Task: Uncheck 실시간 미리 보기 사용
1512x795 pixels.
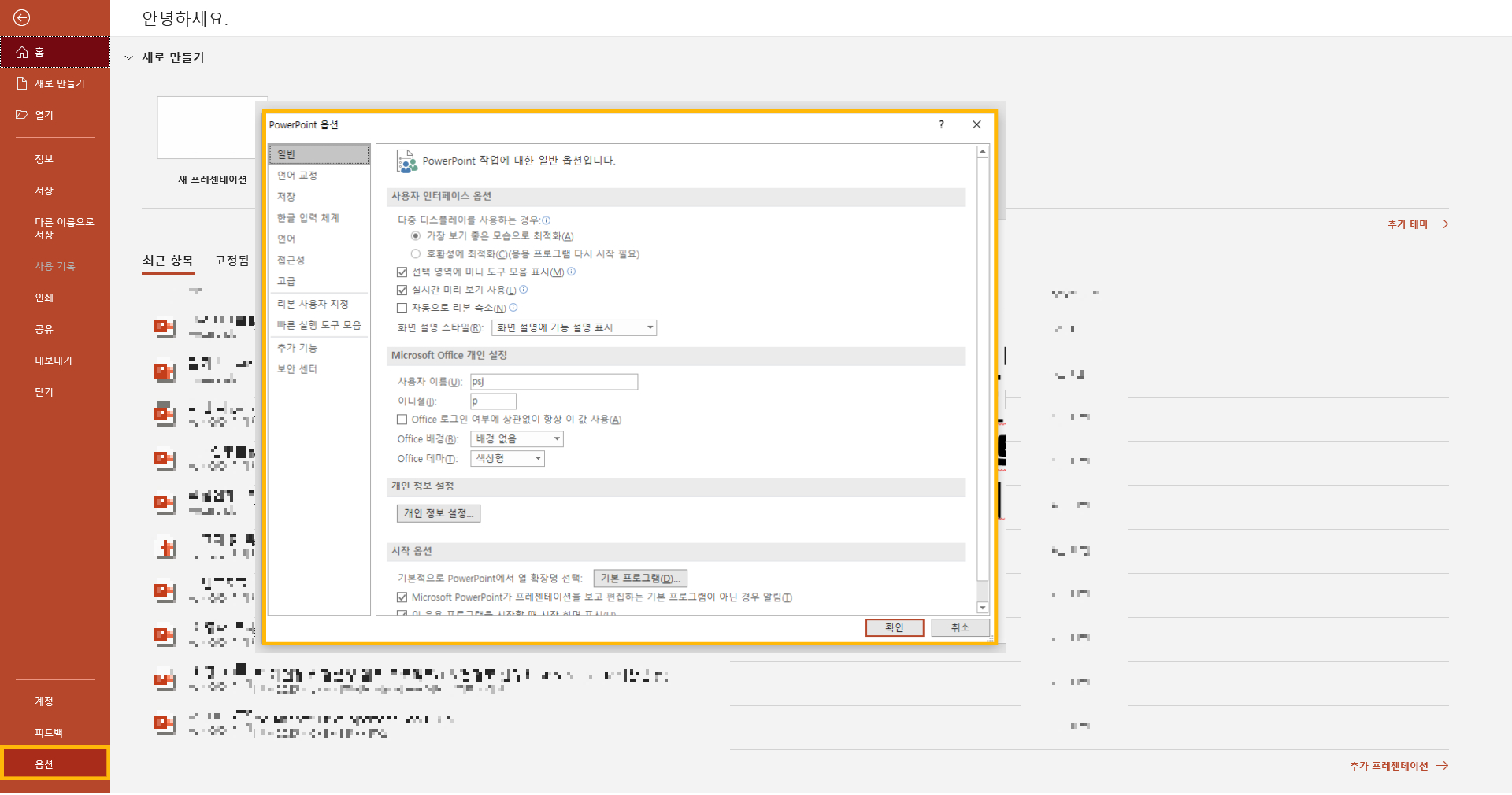Action: [x=402, y=290]
